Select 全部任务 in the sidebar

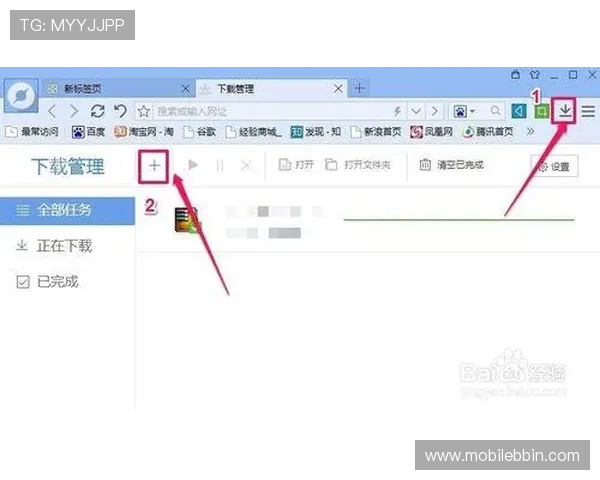pos(67,211)
